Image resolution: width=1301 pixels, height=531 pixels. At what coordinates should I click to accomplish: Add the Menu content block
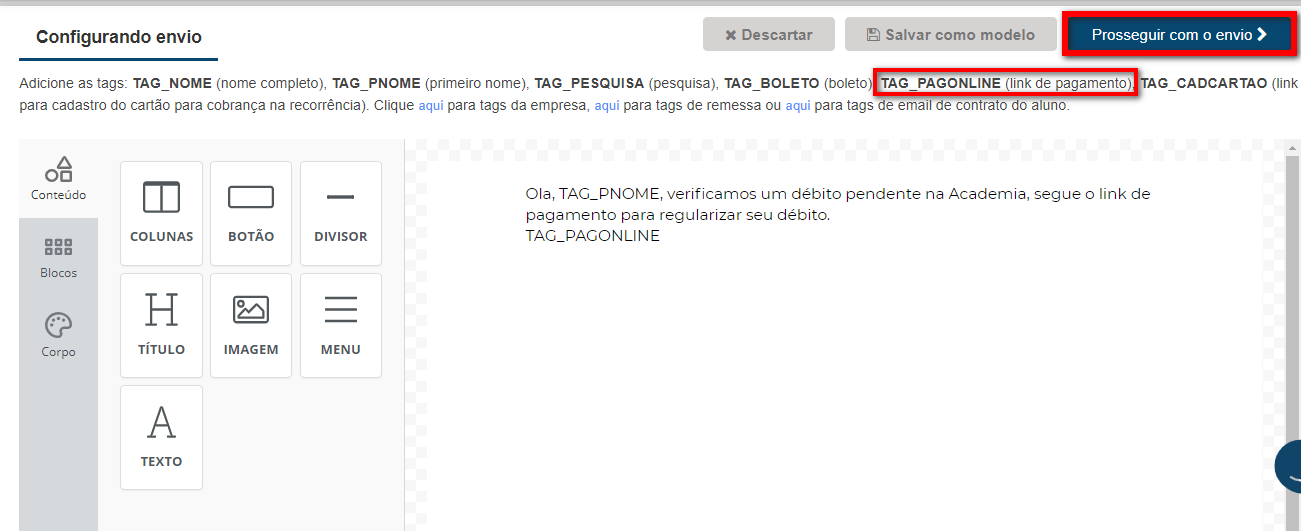point(340,325)
